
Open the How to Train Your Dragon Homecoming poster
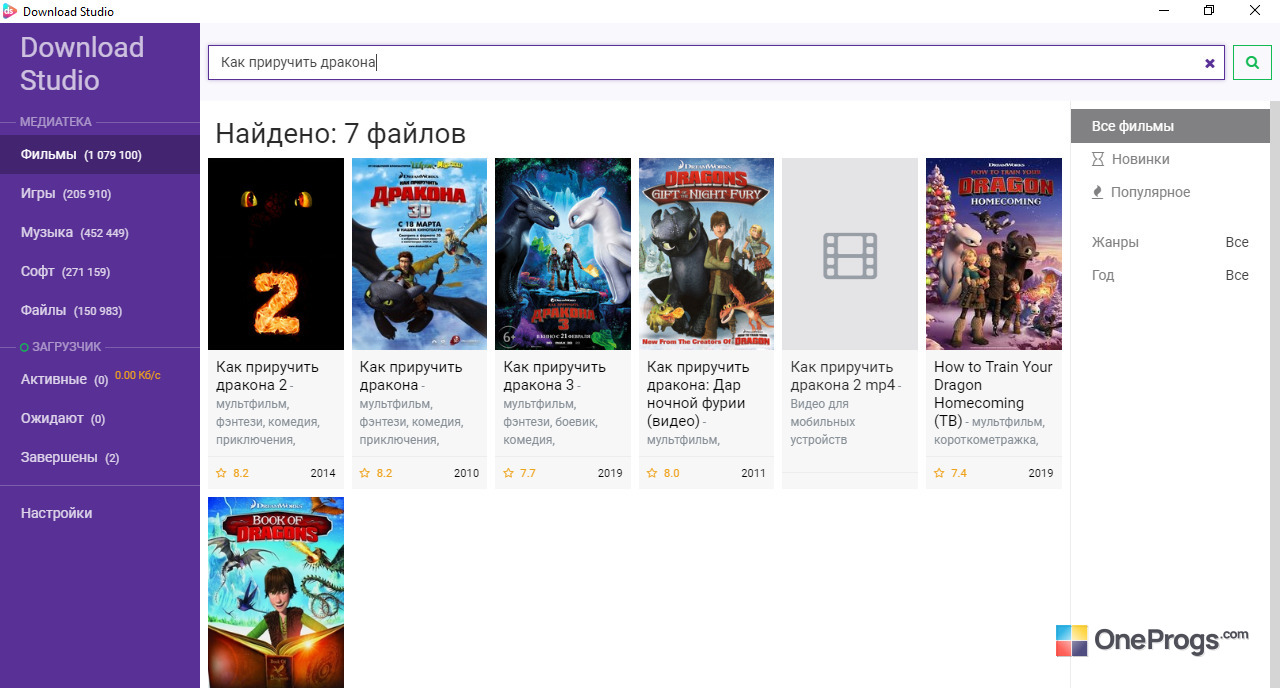pyautogui.click(x=994, y=254)
